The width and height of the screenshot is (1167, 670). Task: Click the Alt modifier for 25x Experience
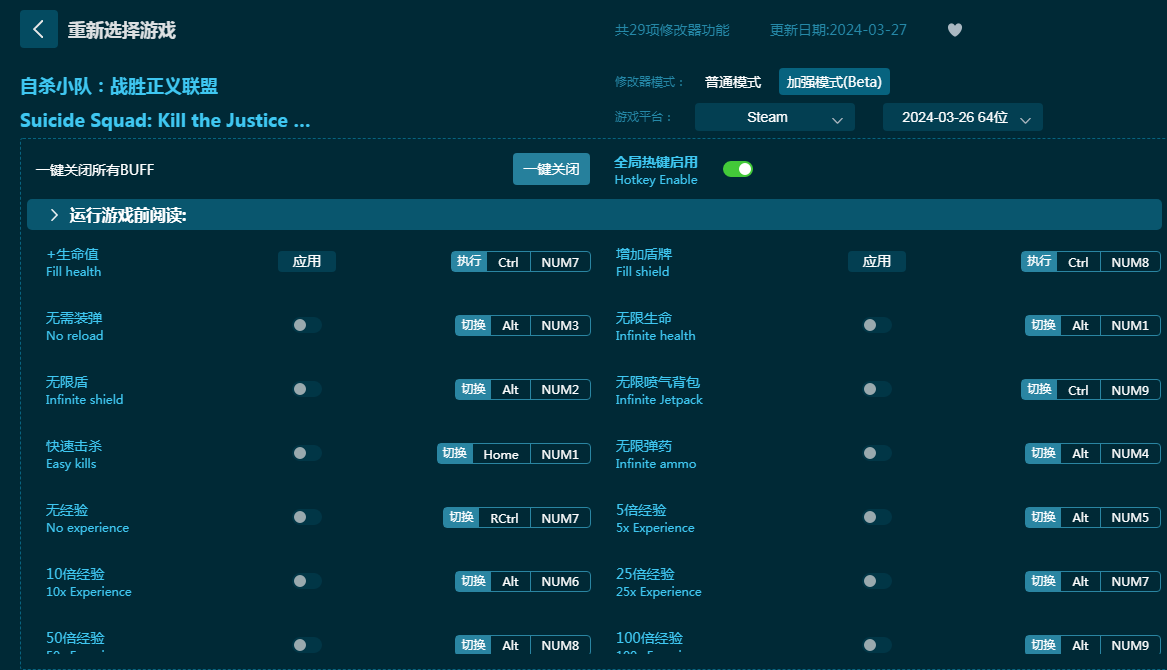point(1081,582)
